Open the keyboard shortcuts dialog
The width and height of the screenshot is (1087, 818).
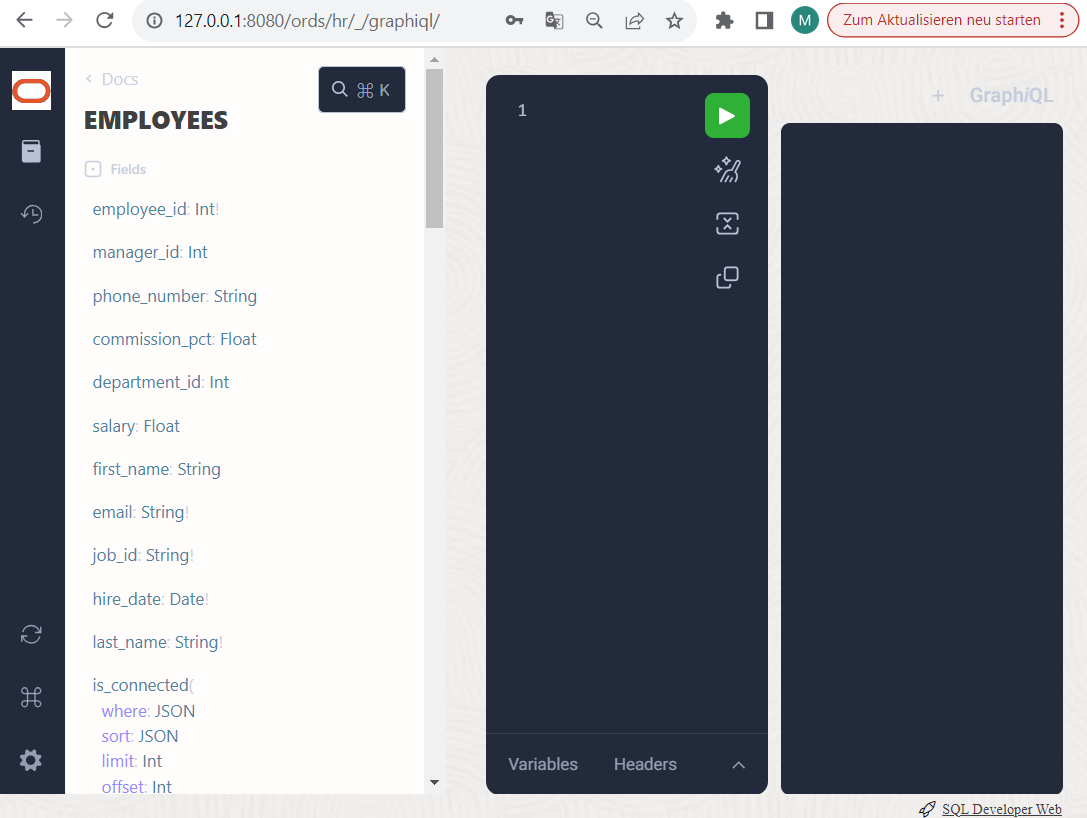(x=31, y=697)
